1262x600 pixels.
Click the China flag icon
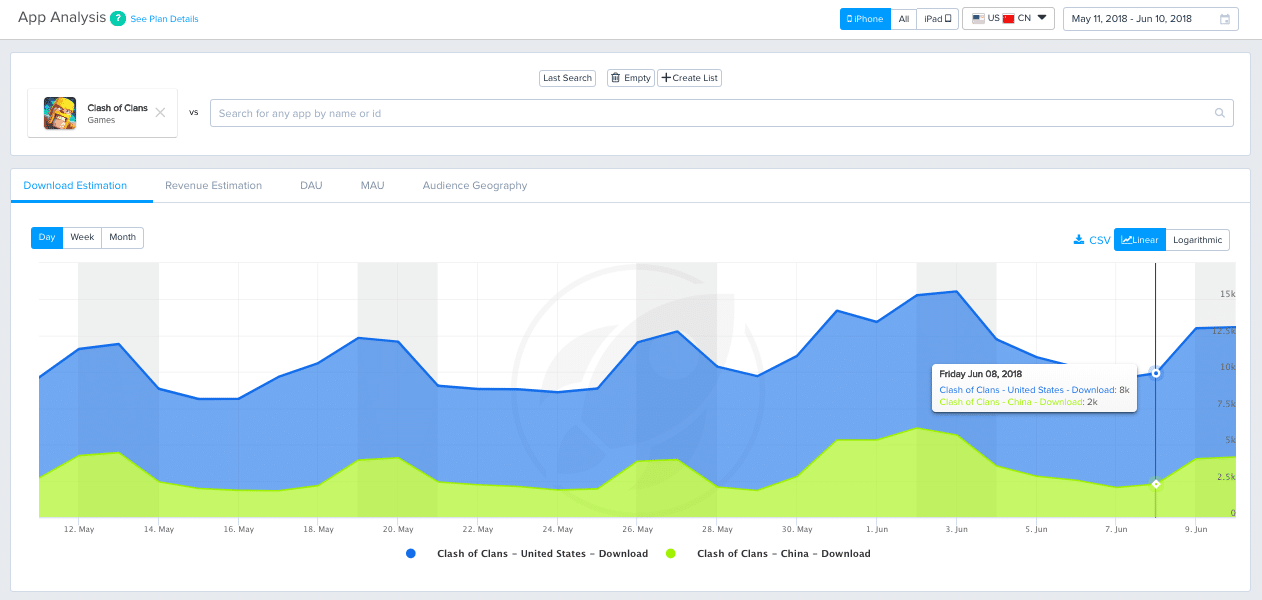1008,19
